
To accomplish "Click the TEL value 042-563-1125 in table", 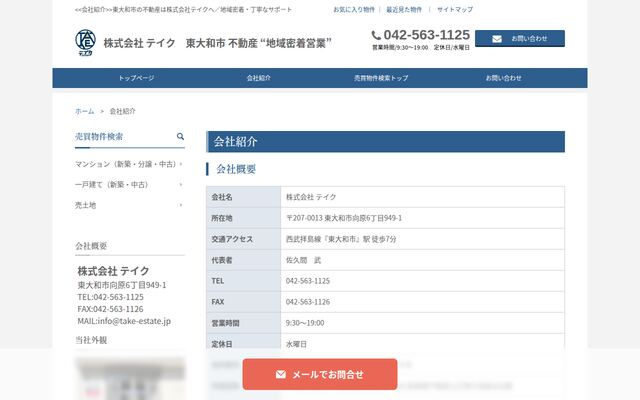I will 422,281.
